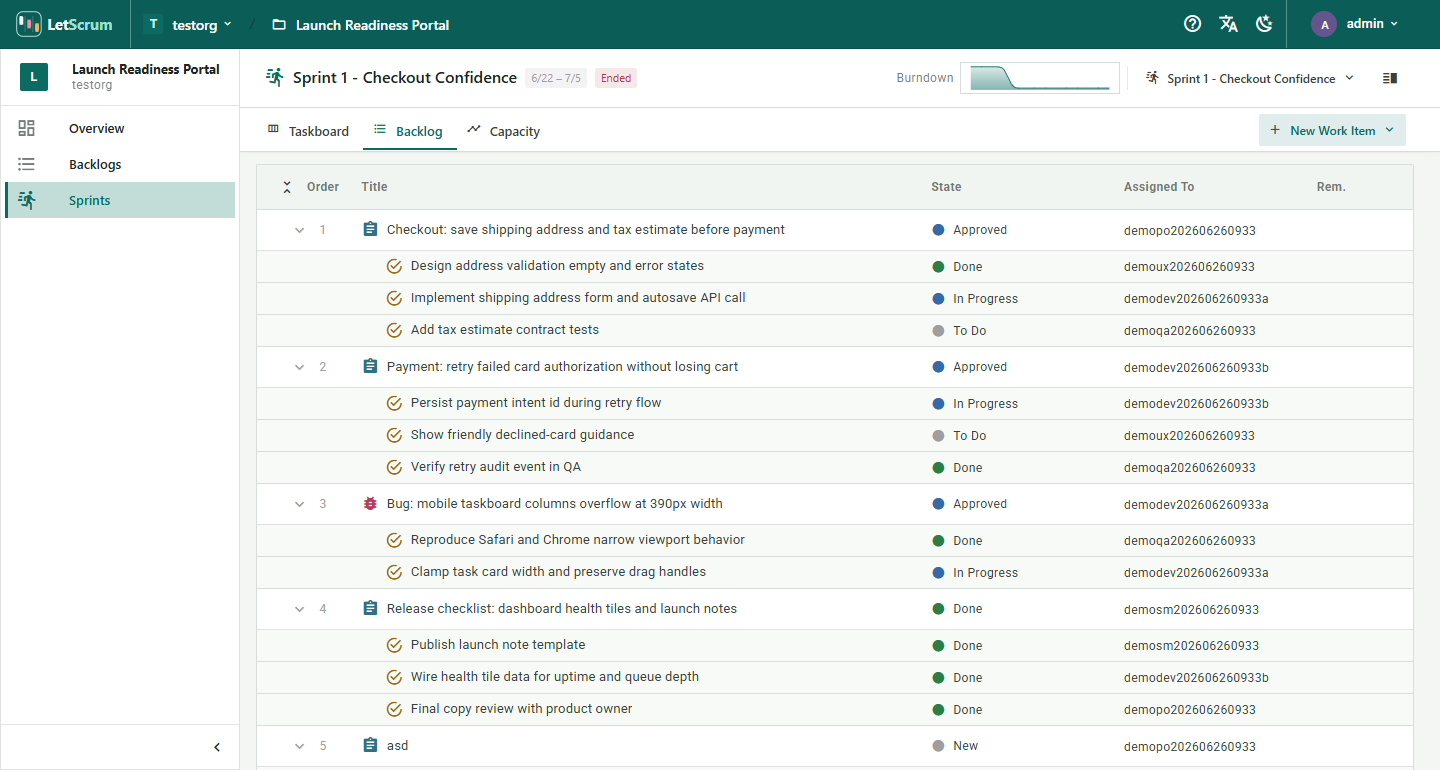Click the LetScrum logo
This screenshot has width=1440, height=770.
tap(65, 24)
